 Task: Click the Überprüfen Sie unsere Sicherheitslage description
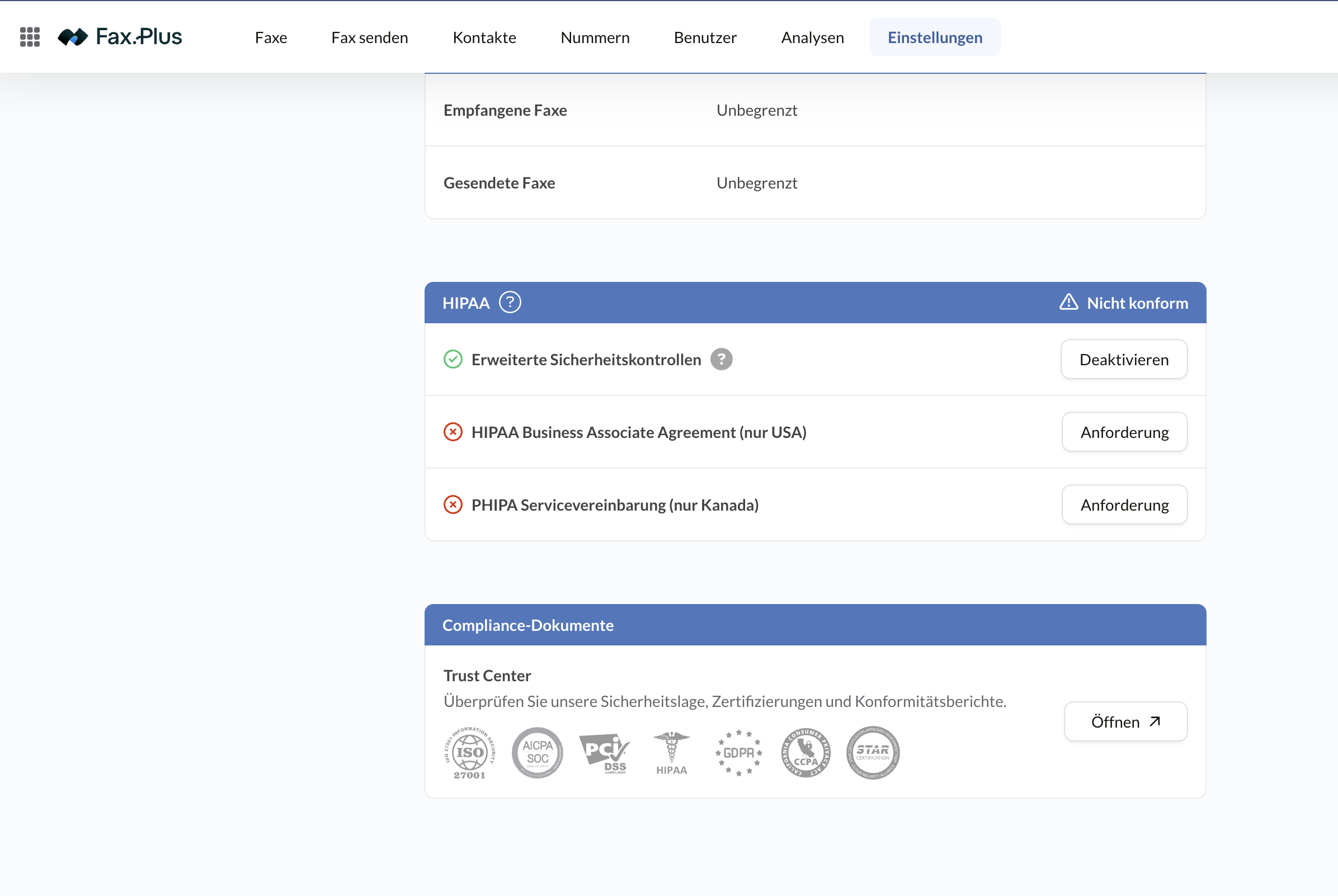click(x=725, y=701)
